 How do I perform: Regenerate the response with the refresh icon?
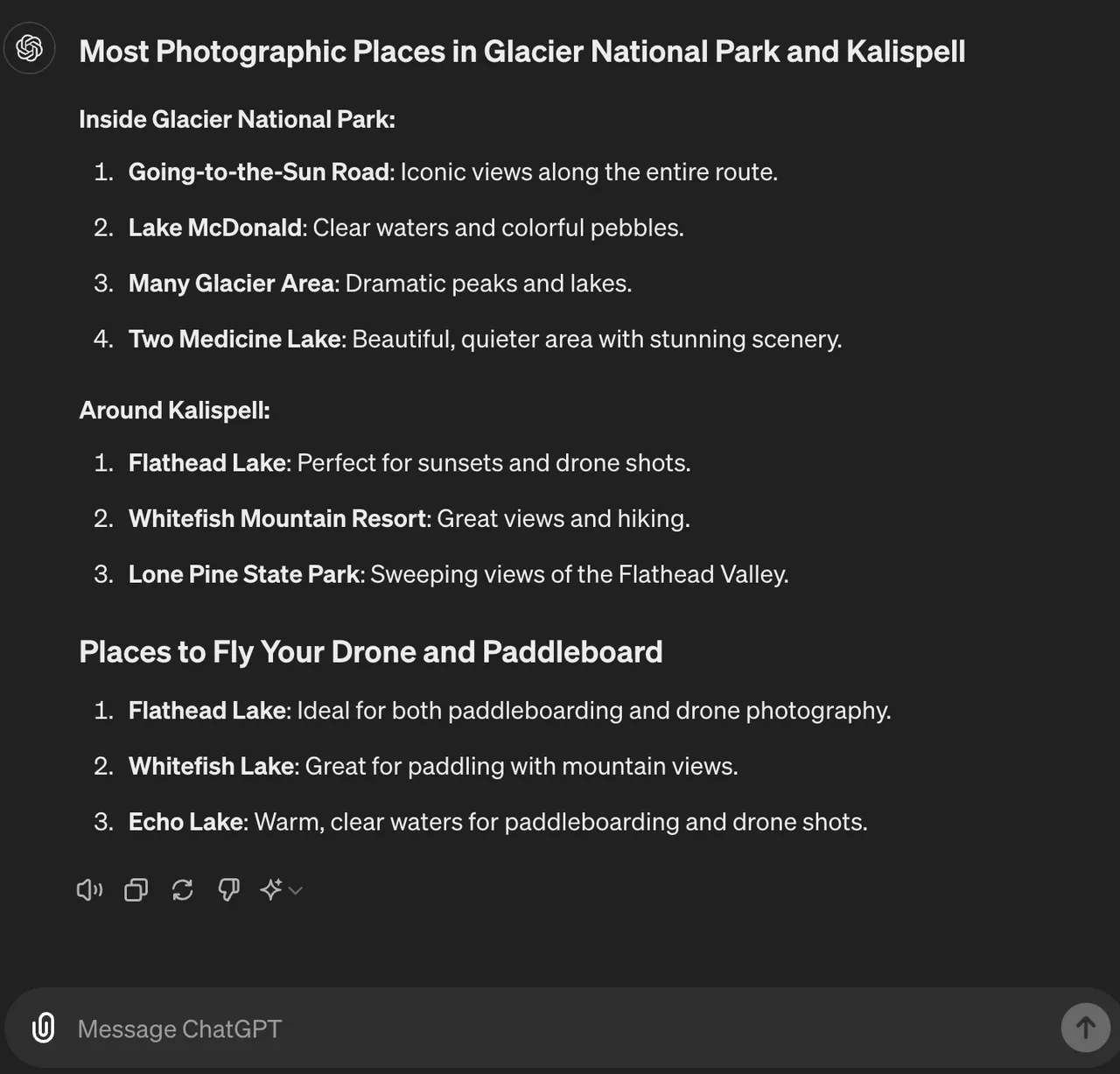(182, 889)
